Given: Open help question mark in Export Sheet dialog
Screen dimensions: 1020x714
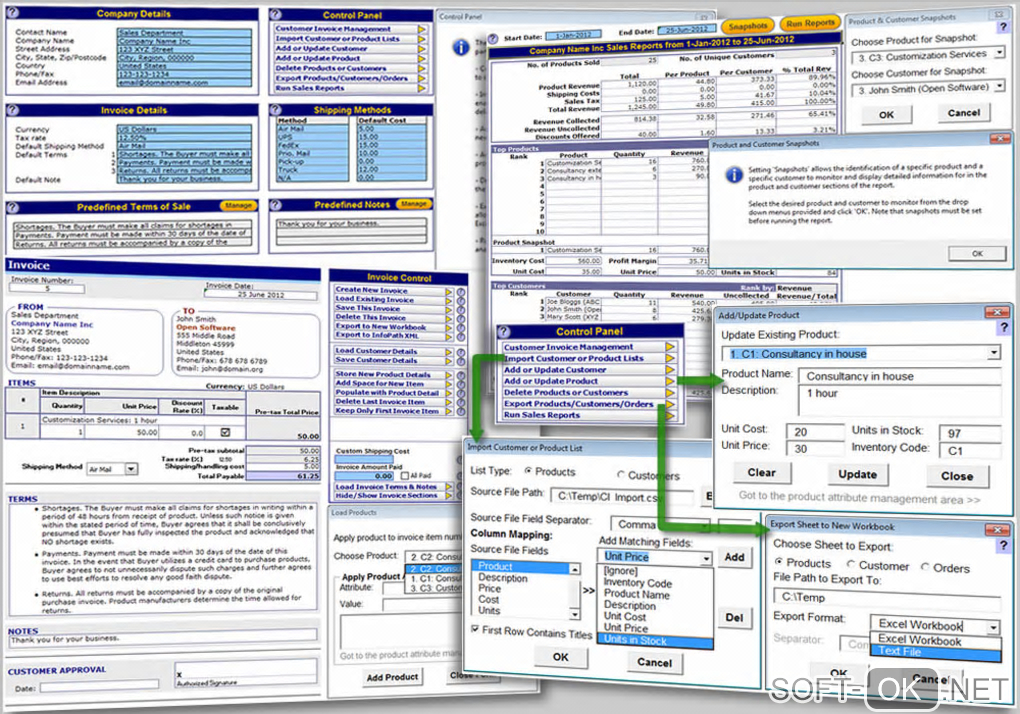Looking at the screenshot, I should 1003,545.
